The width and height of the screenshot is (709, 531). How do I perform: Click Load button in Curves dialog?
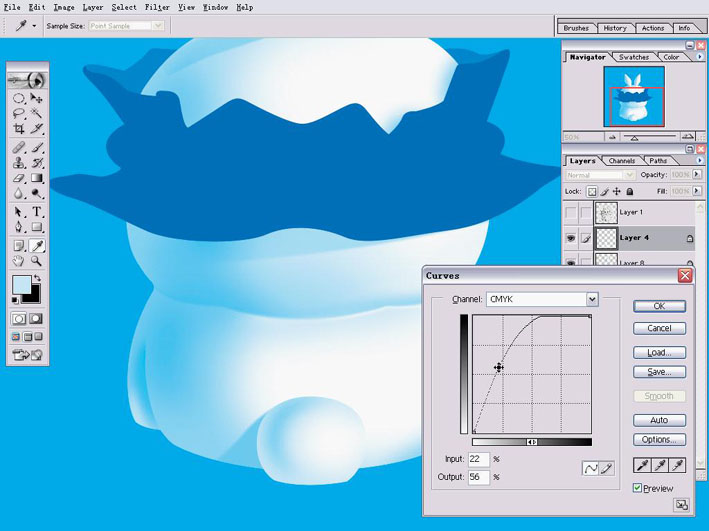click(659, 352)
